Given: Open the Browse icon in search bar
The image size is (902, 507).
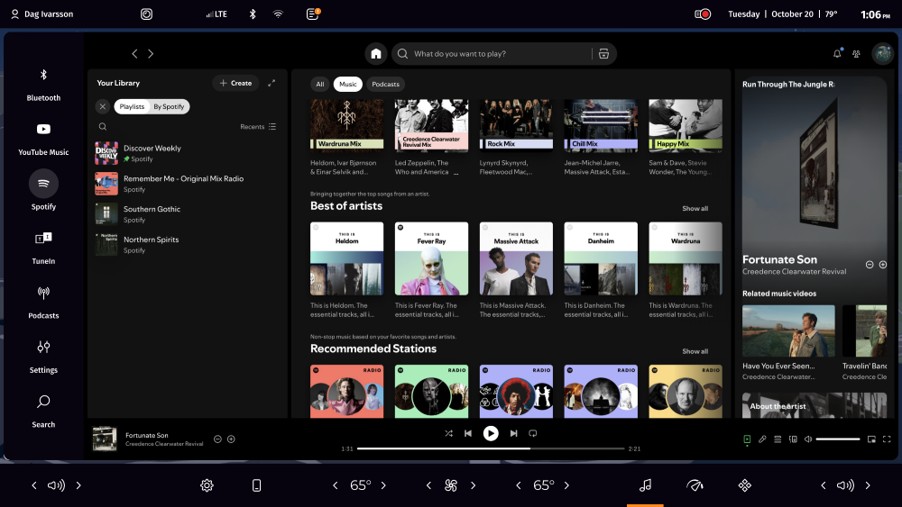Looking at the screenshot, I should (604, 54).
